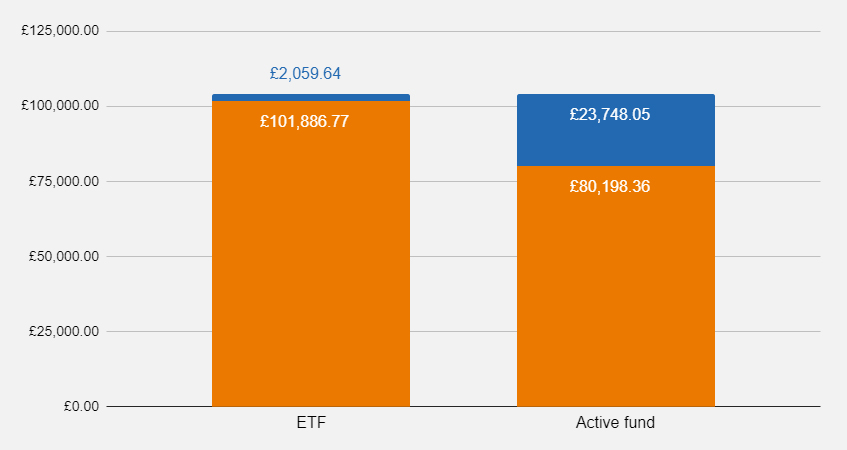Click the £25,000.00 y-axis label

63,331
